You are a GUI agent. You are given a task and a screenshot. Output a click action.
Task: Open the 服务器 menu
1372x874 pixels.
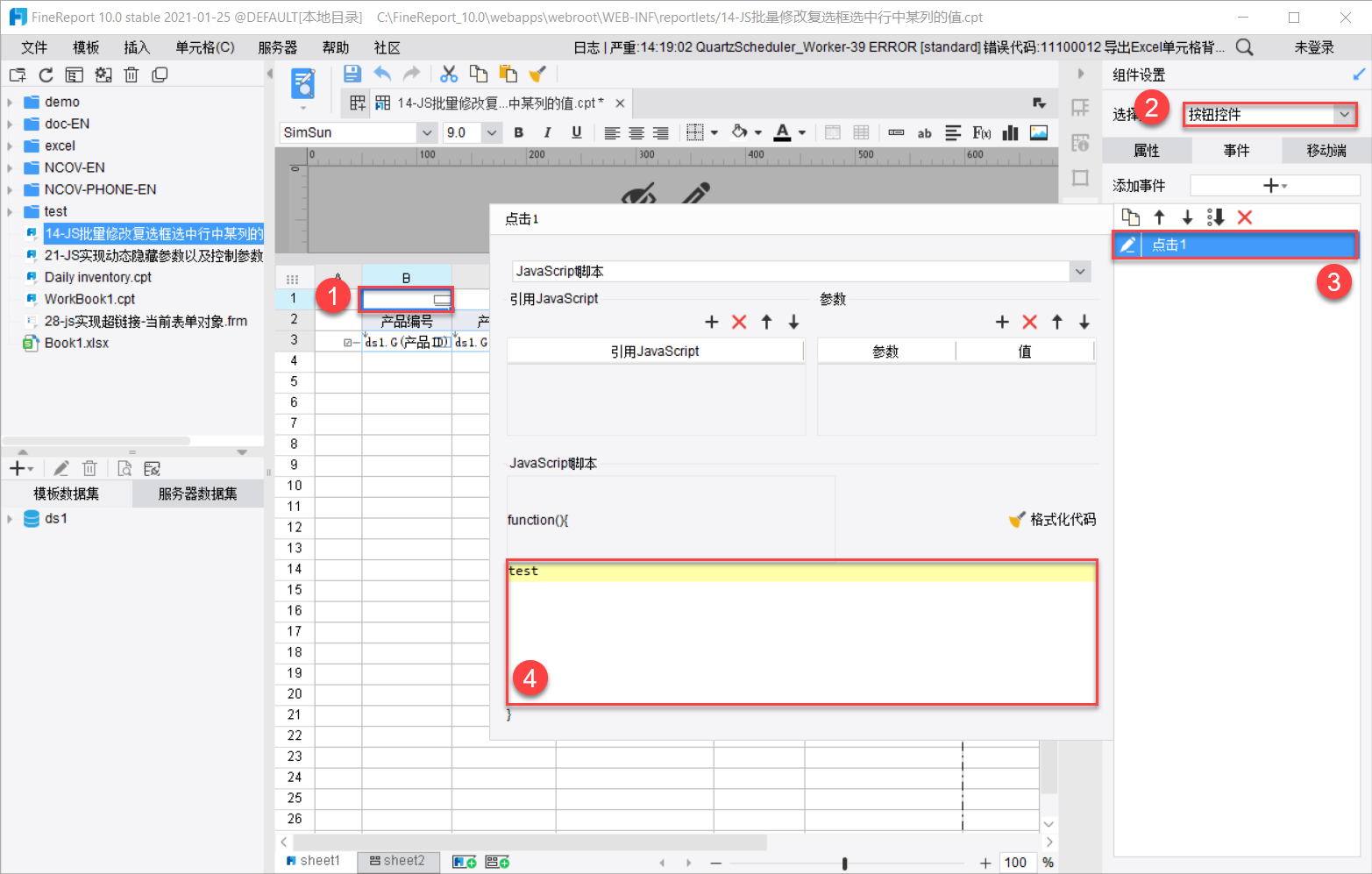coord(278,47)
